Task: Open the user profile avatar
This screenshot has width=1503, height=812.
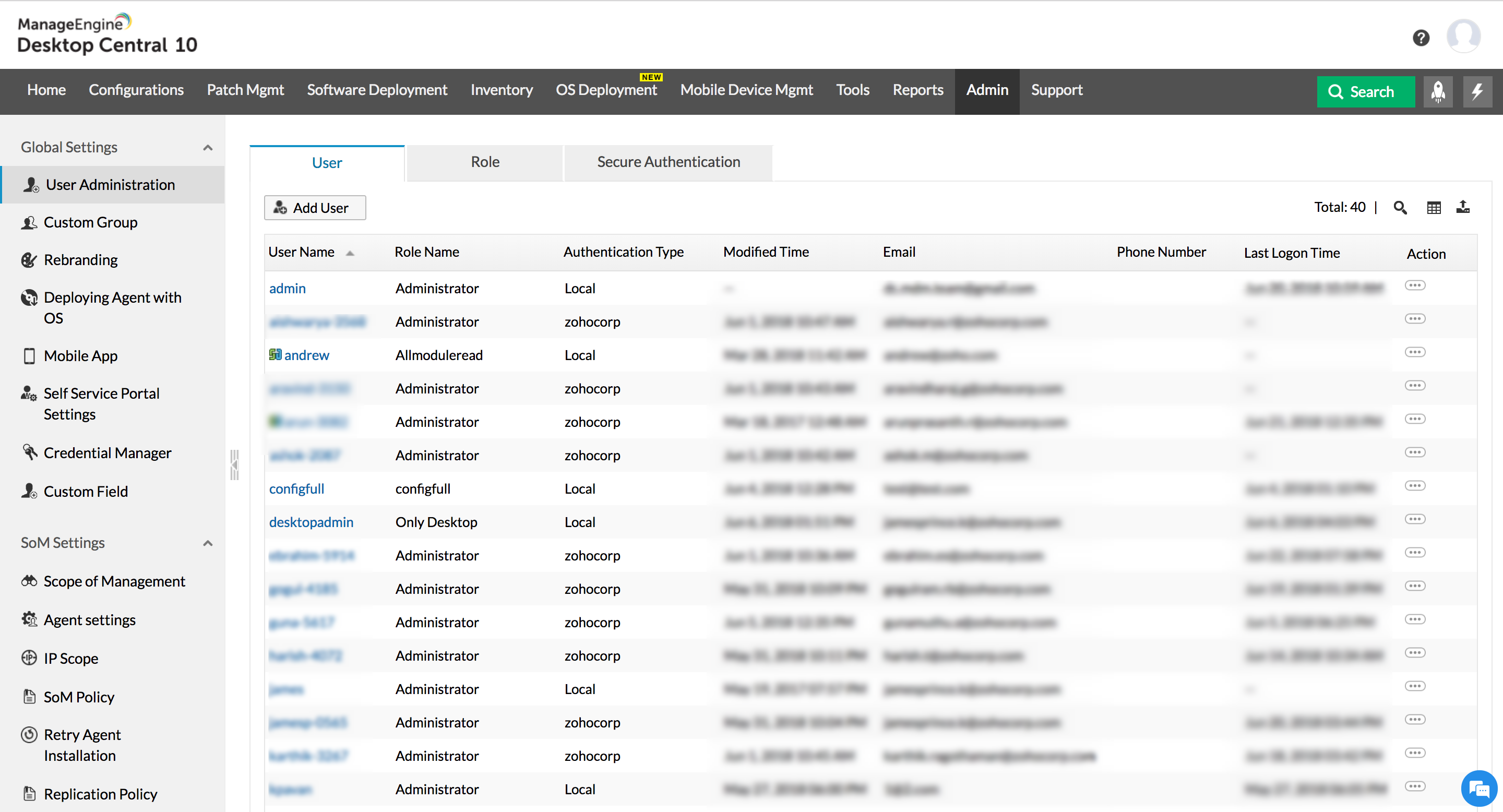Action: pyautogui.click(x=1463, y=35)
